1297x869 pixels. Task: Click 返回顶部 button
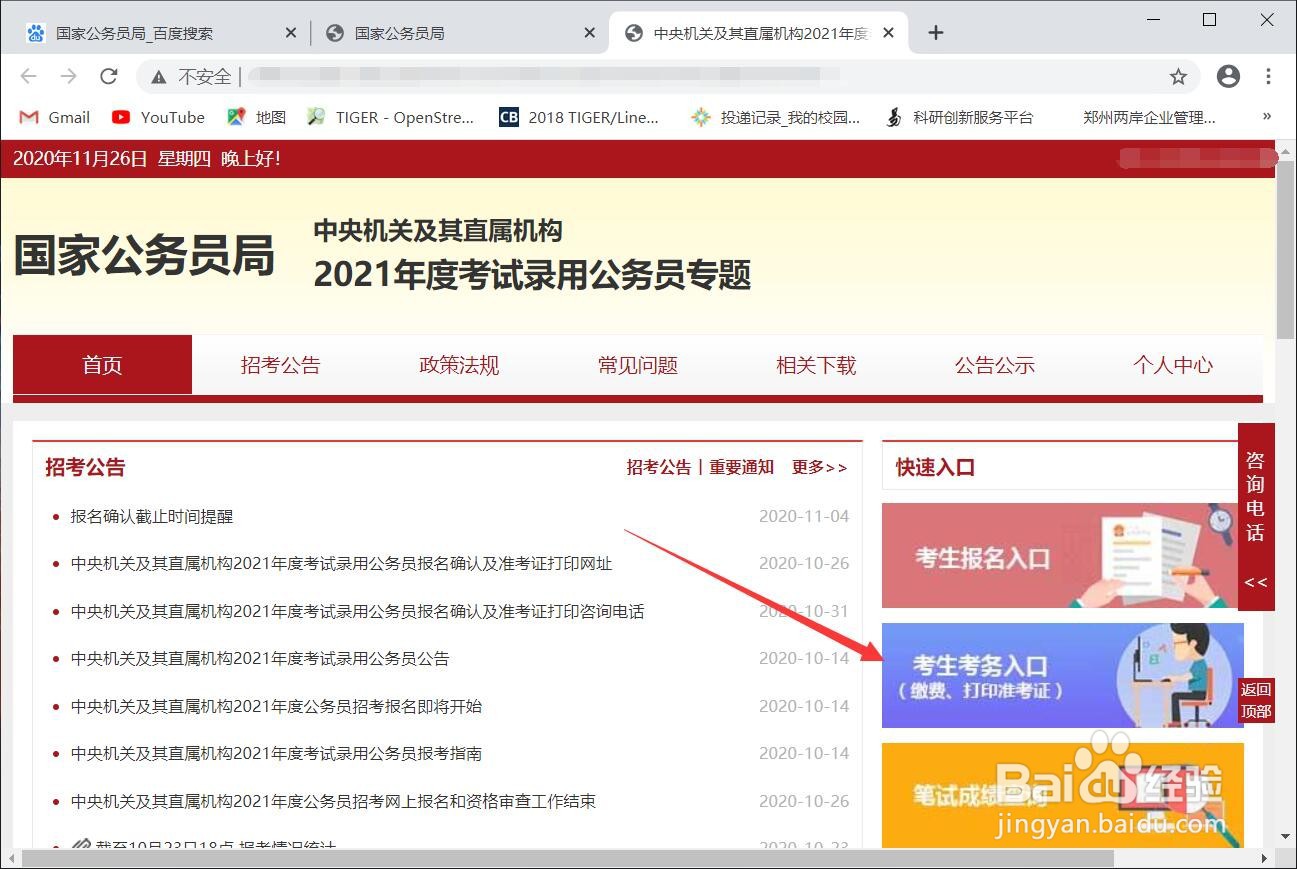[1256, 700]
